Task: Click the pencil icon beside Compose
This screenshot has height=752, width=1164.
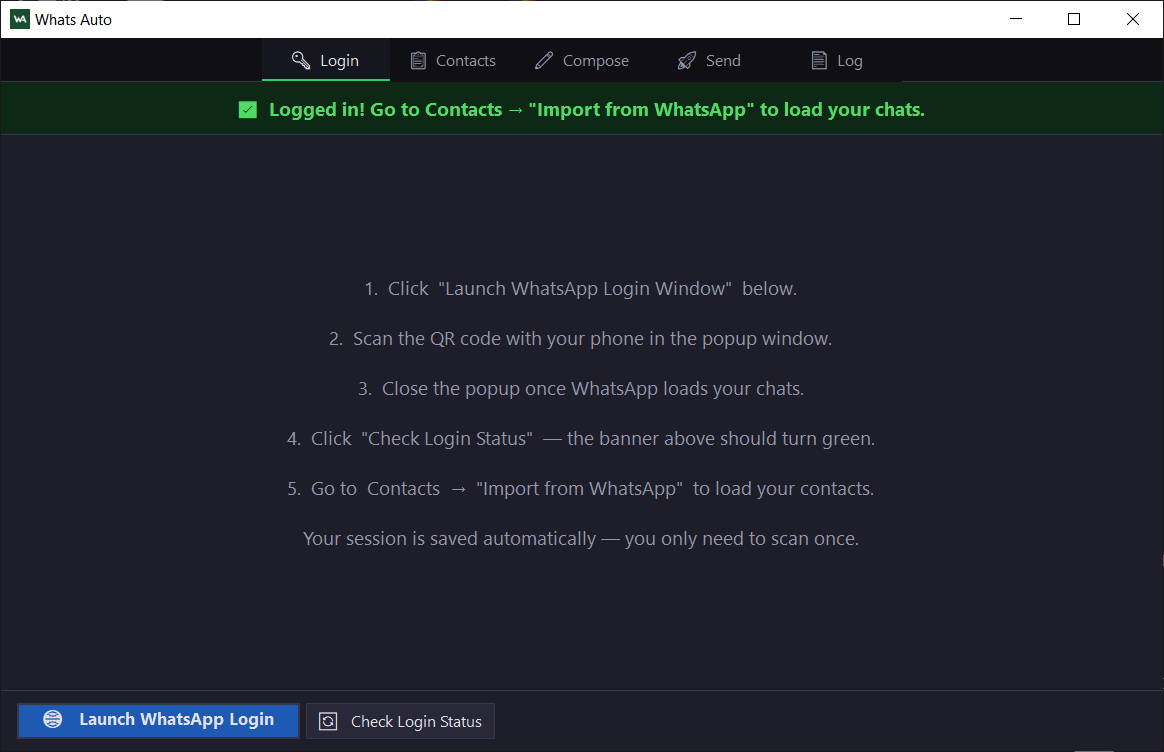Action: click(x=544, y=61)
